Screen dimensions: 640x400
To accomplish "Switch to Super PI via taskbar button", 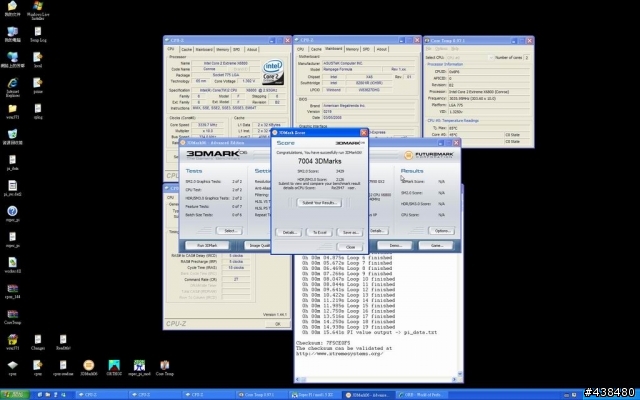I will (x=315, y=395).
